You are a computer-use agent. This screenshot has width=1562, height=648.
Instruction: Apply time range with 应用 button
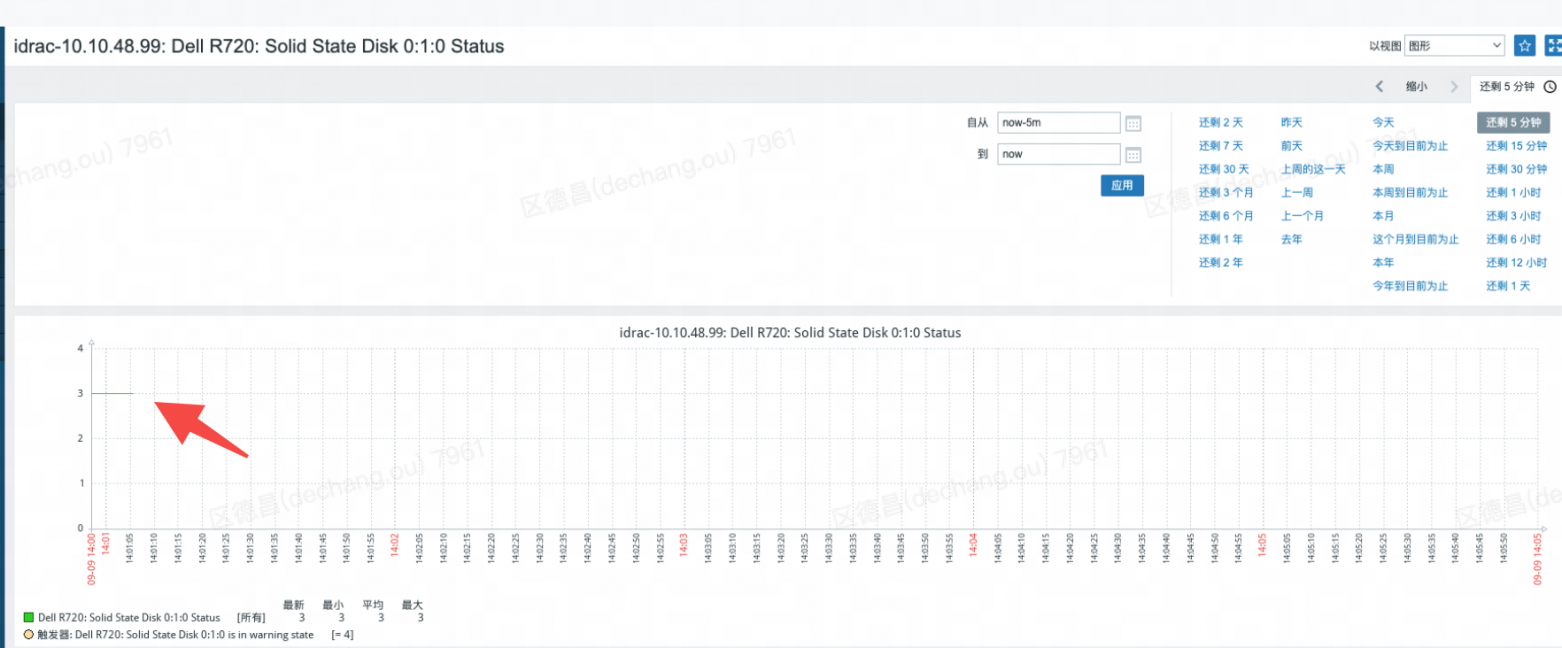1122,185
